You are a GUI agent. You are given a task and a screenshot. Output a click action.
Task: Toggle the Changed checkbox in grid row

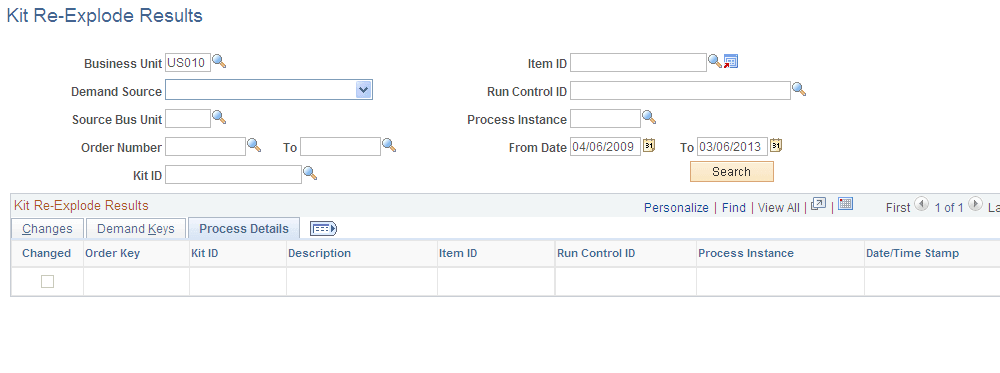[47, 281]
